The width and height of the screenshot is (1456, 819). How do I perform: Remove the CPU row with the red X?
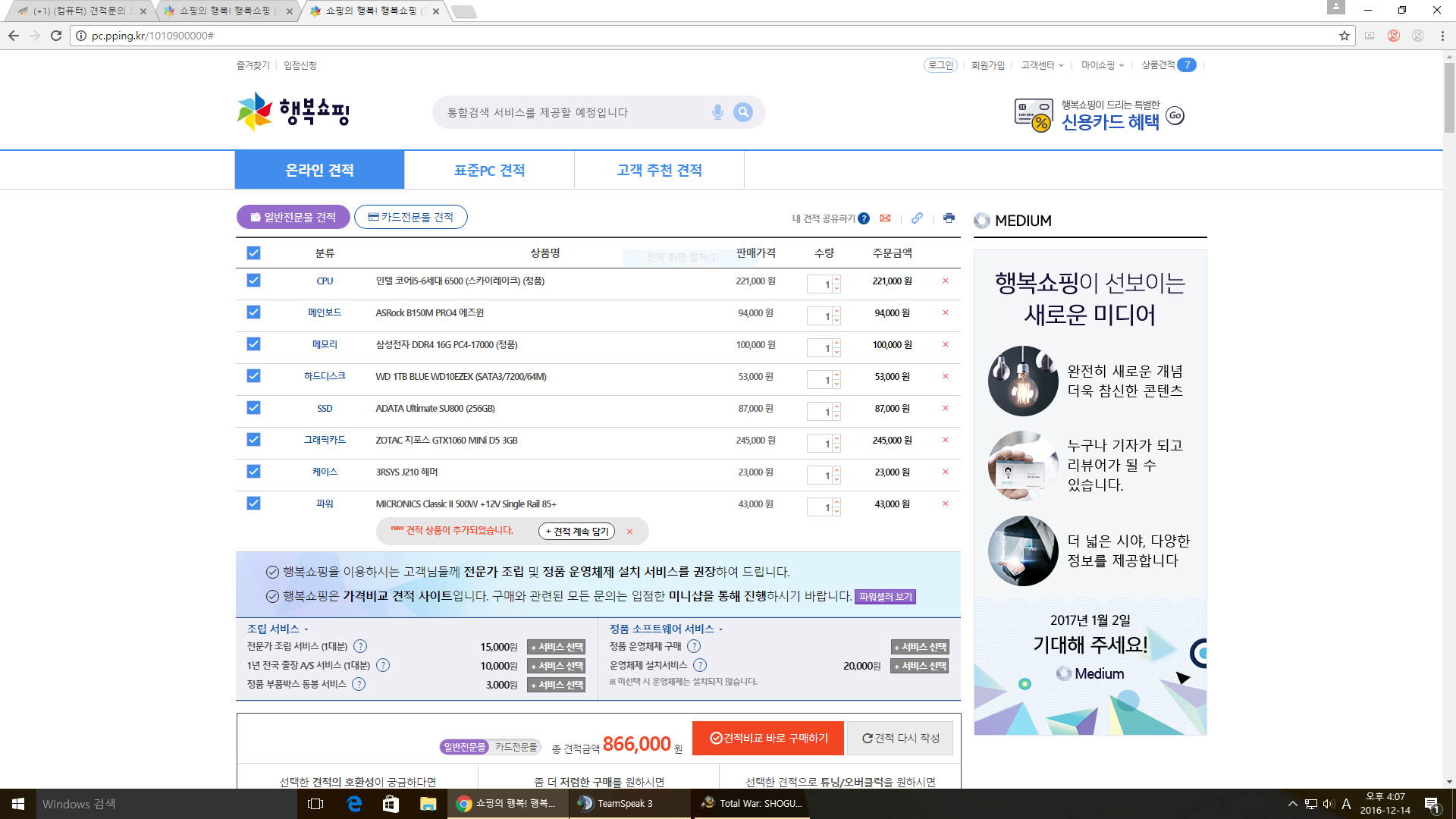[x=946, y=281]
